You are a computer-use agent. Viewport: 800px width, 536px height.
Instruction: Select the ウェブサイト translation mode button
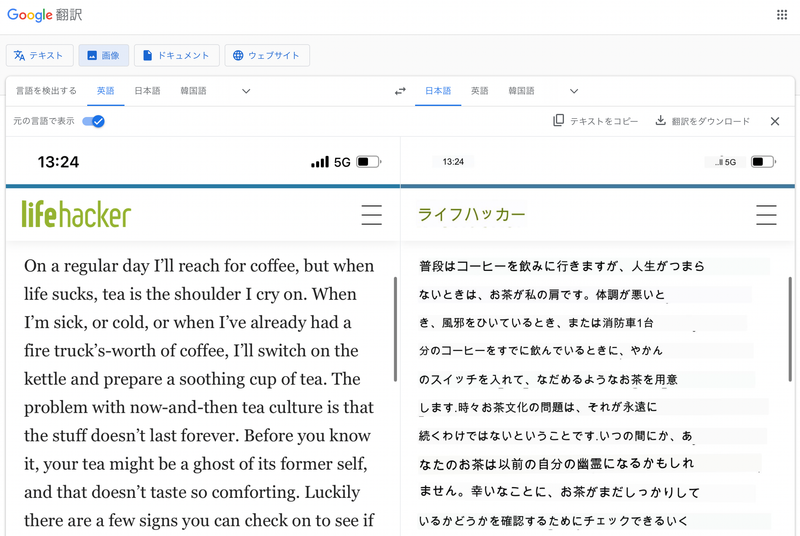pos(267,55)
